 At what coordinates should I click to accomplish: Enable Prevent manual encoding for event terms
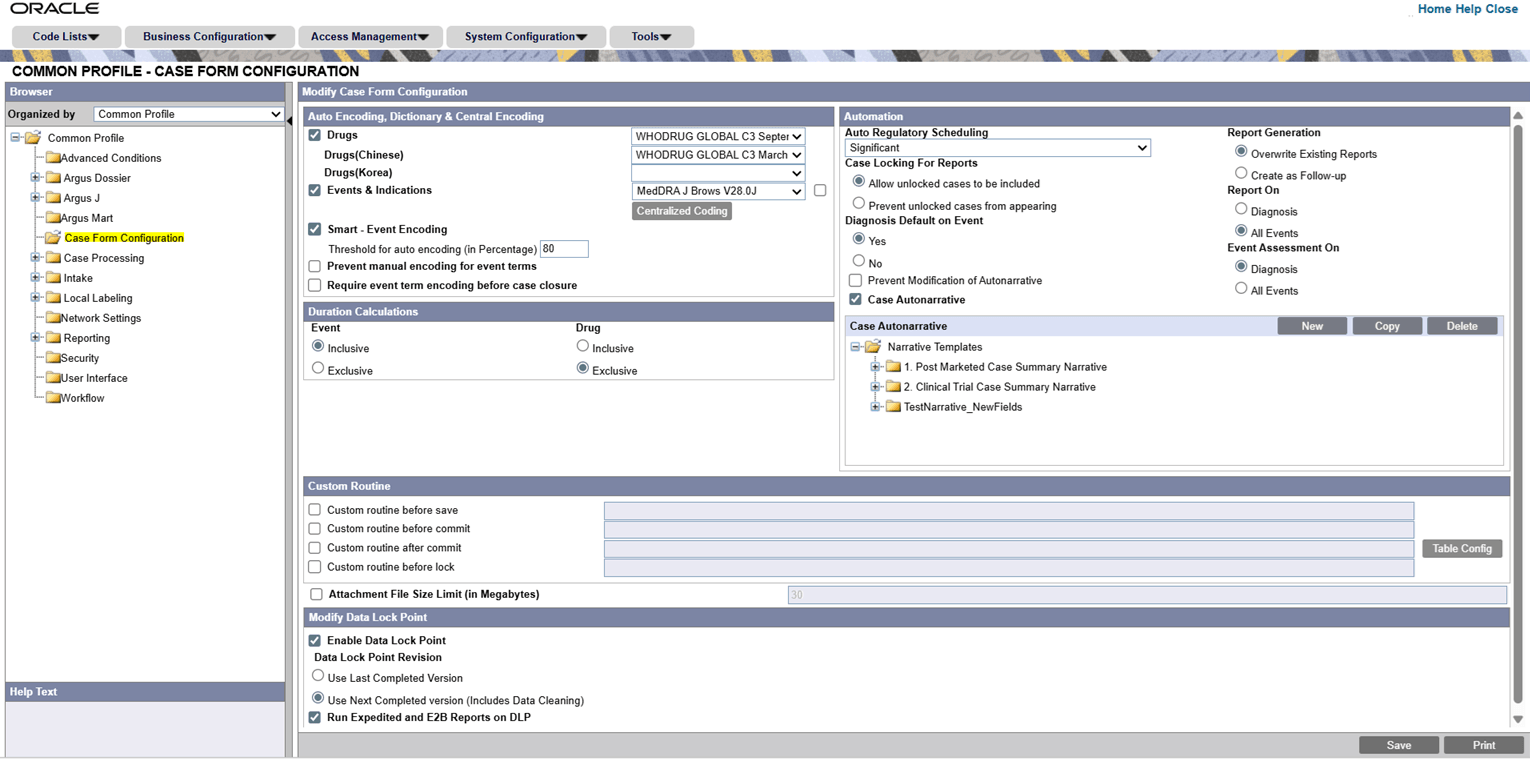point(314,266)
